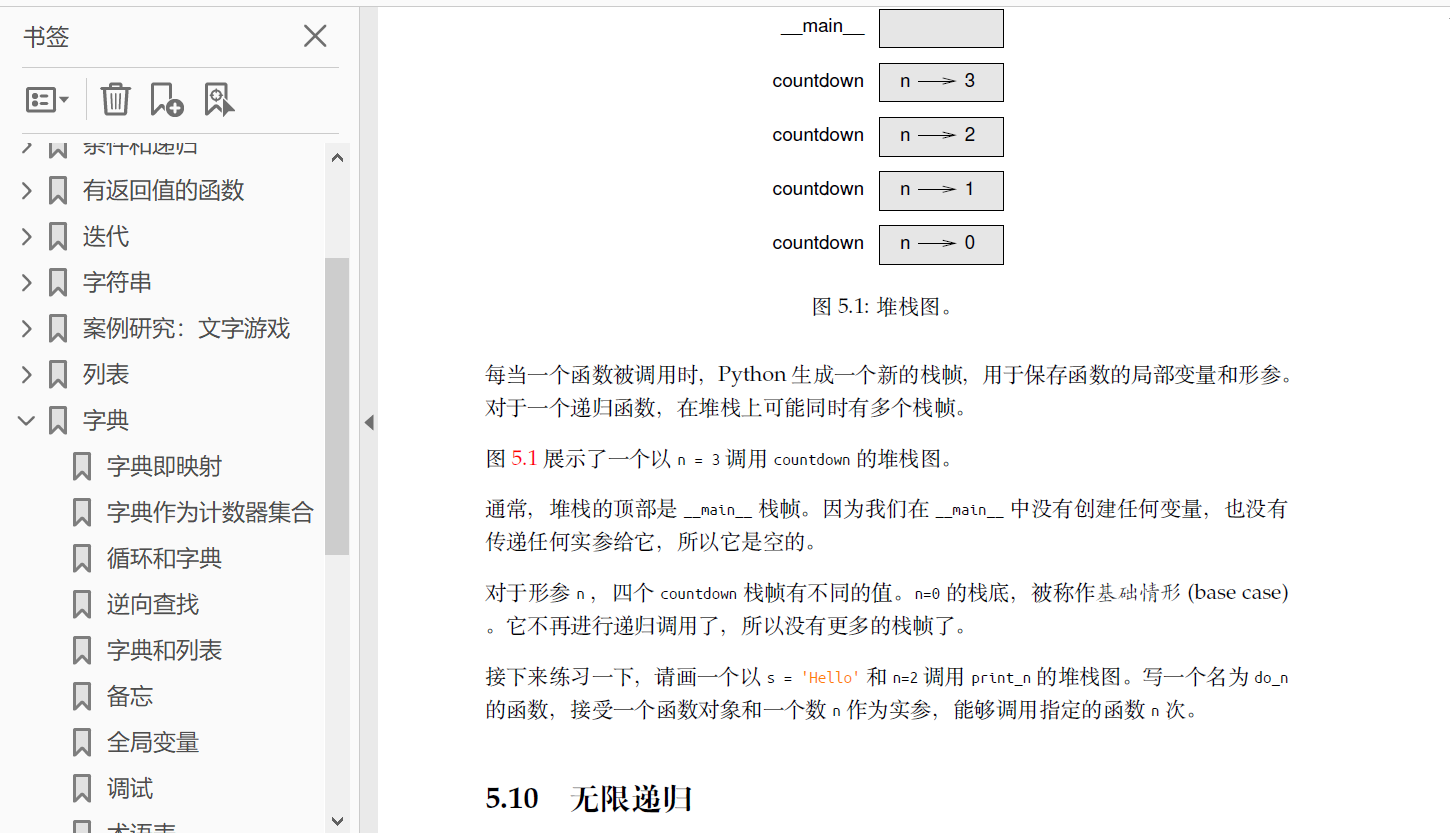Go to bookmark 全局变量
Image resolution: width=1450 pixels, height=833 pixels.
[153, 742]
